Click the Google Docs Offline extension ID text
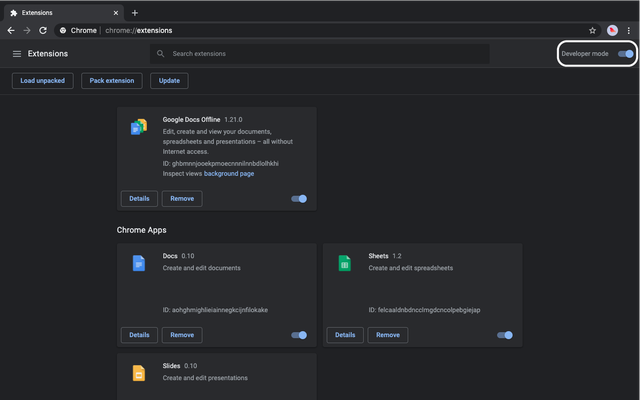This screenshot has height=400, width=640. pyautogui.click(x=220, y=164)
